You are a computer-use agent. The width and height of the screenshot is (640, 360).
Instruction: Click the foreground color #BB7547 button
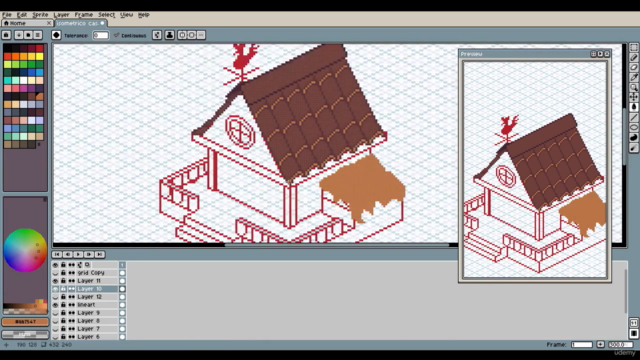pyautogui.click(x=25, y=322)
